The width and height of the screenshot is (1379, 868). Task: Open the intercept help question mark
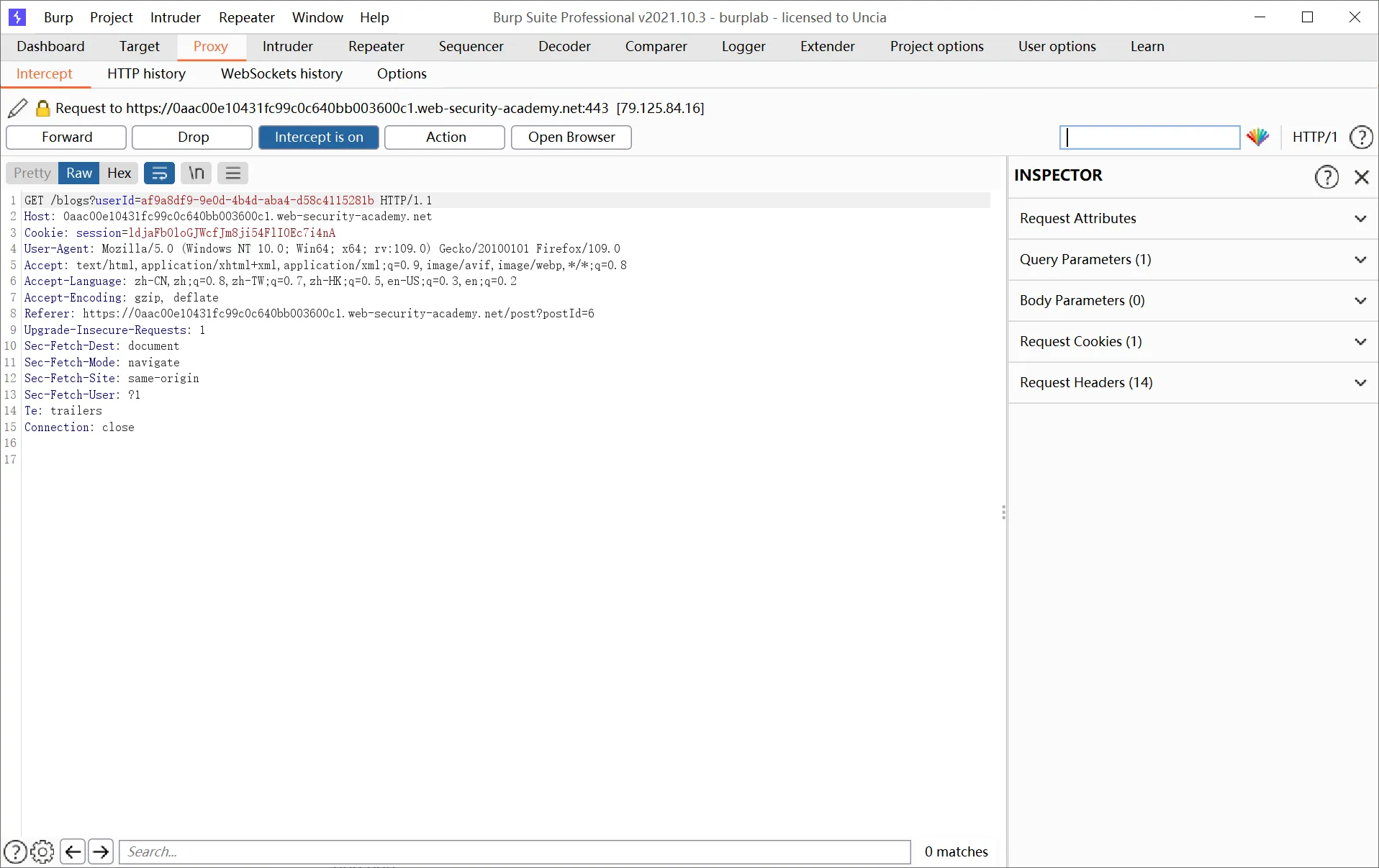1361,137
